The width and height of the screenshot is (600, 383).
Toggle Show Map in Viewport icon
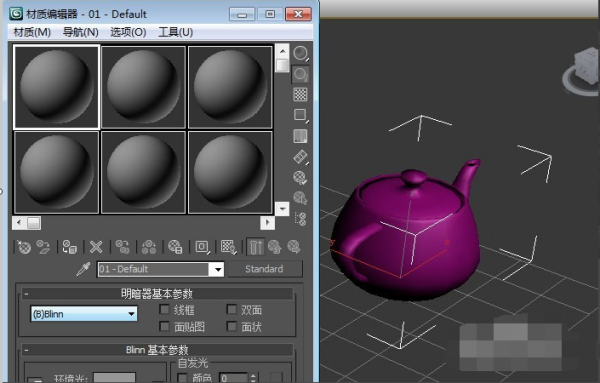228,247
